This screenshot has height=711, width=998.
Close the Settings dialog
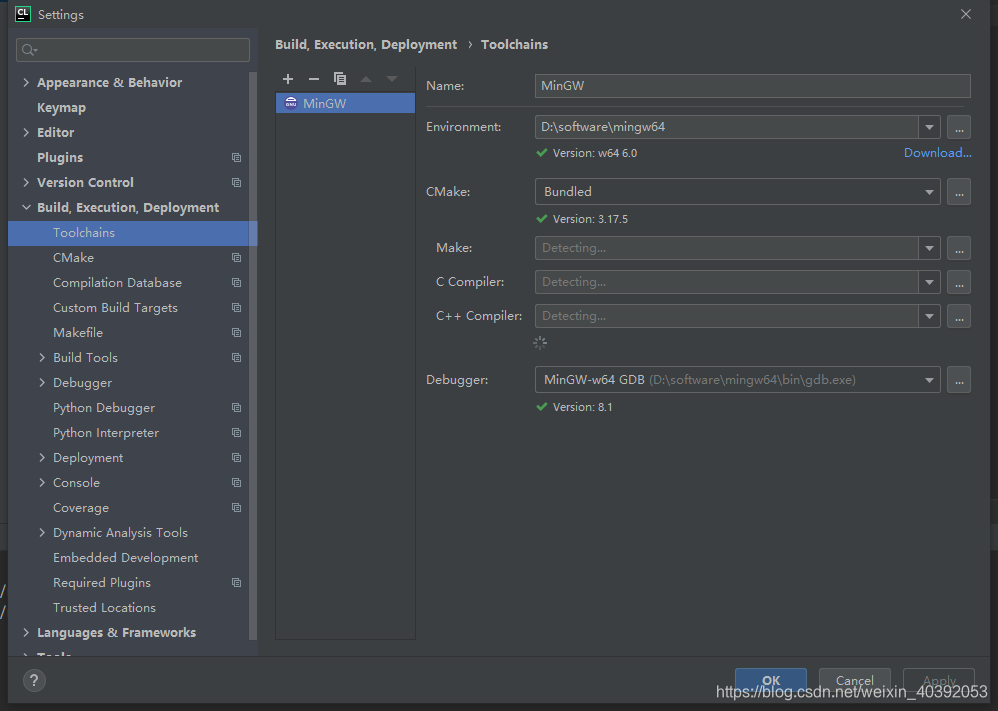coord(966,14)
